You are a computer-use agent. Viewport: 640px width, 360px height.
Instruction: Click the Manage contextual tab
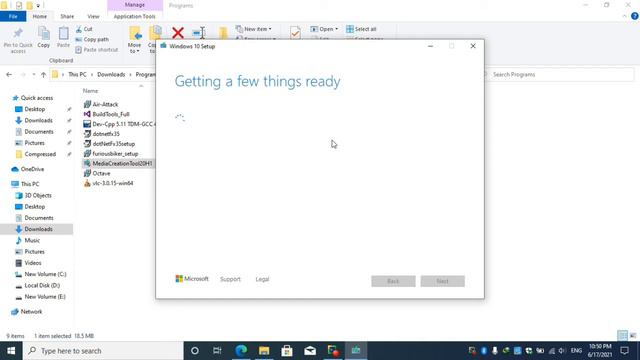[x=135, y=5]
